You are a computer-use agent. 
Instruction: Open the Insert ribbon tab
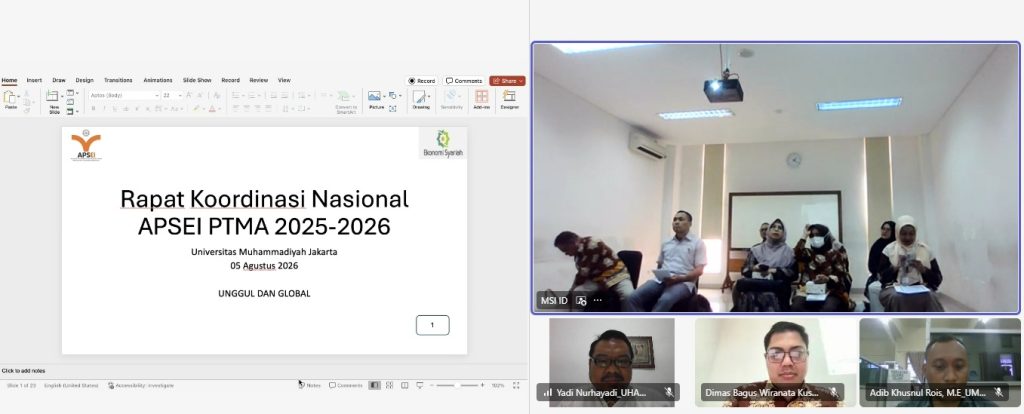coord(34,80)
